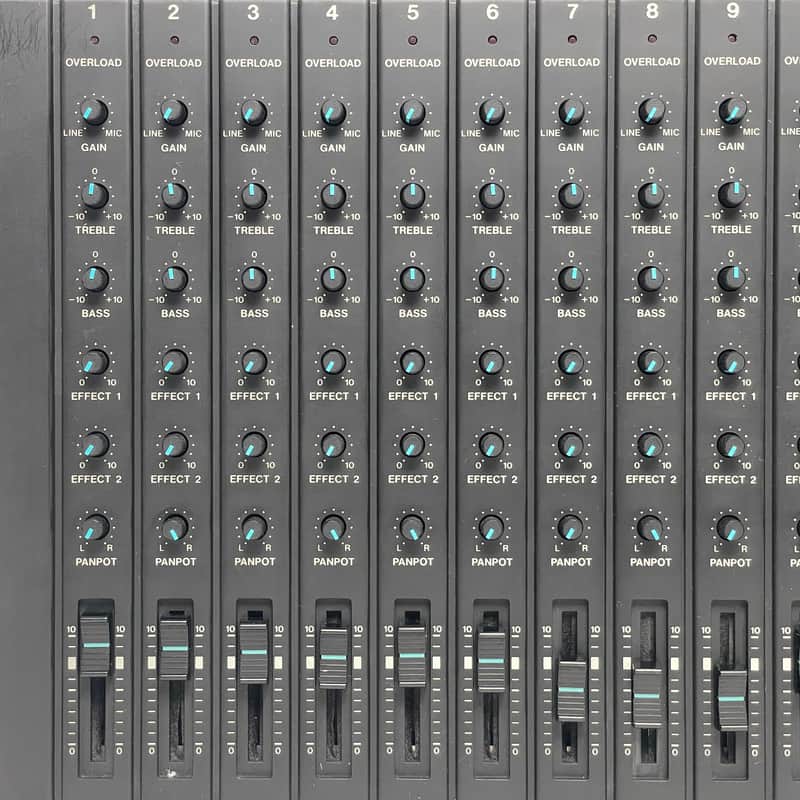Screen dimensions: 800x800
Task: Click channel 6 PANPOT knob
Action: tap(491, 528)
